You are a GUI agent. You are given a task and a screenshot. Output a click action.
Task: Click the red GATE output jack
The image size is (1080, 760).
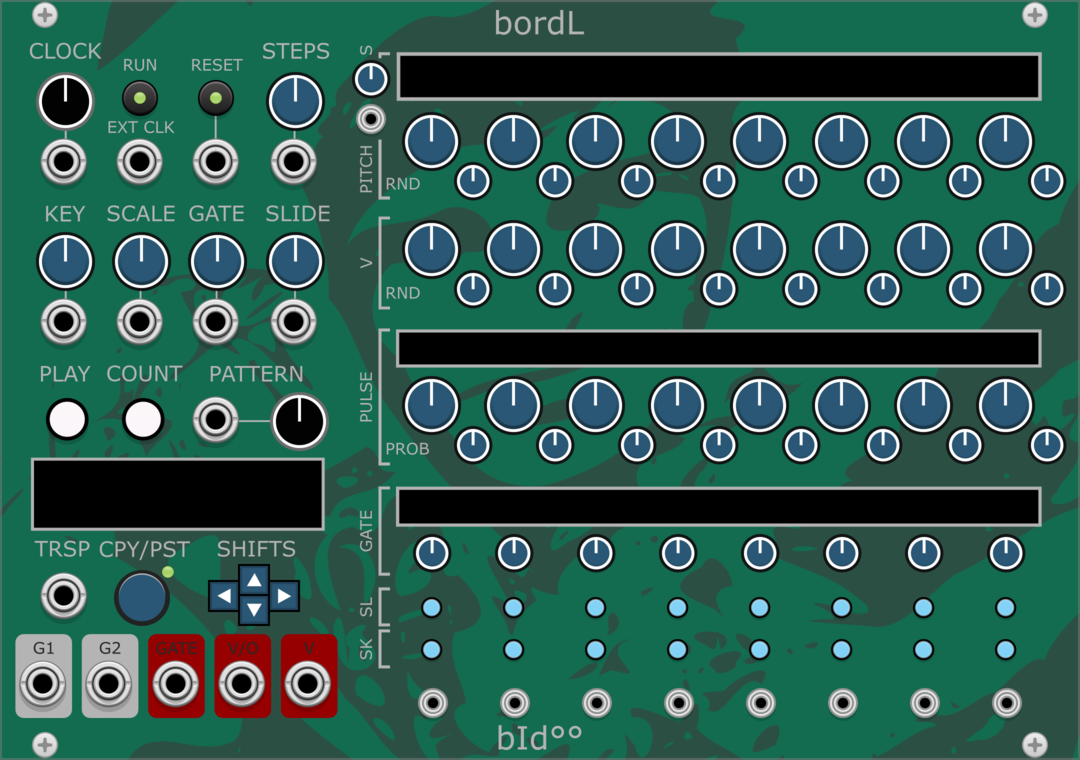[x=176, y=684]
